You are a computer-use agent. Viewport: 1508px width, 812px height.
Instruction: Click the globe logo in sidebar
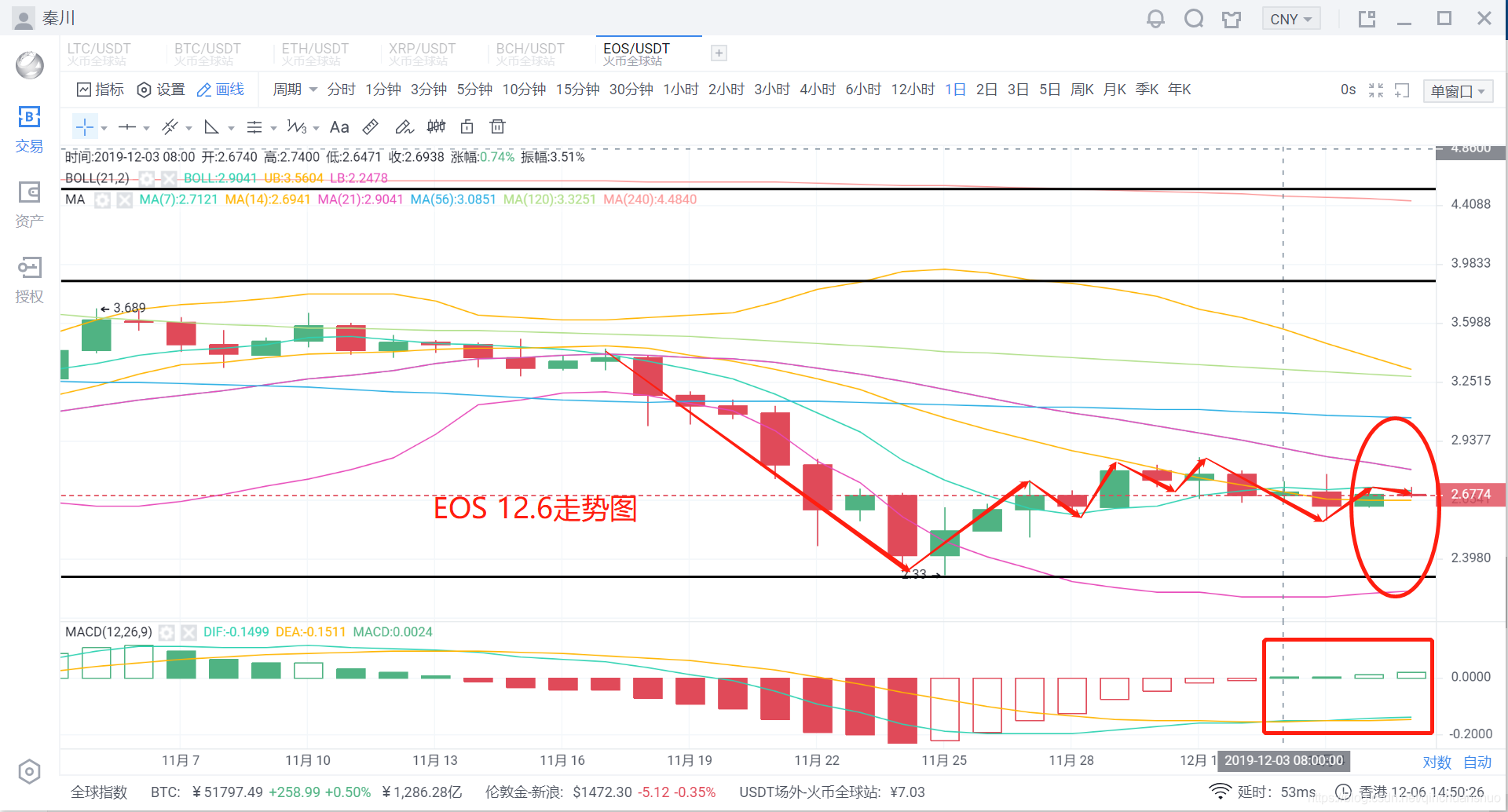point(30,65)
